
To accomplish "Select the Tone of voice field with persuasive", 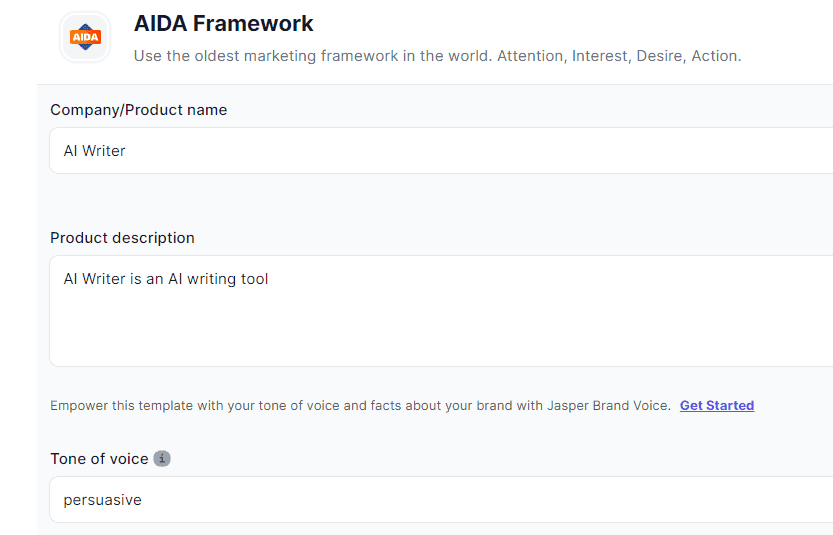I will tap(441, 499).
